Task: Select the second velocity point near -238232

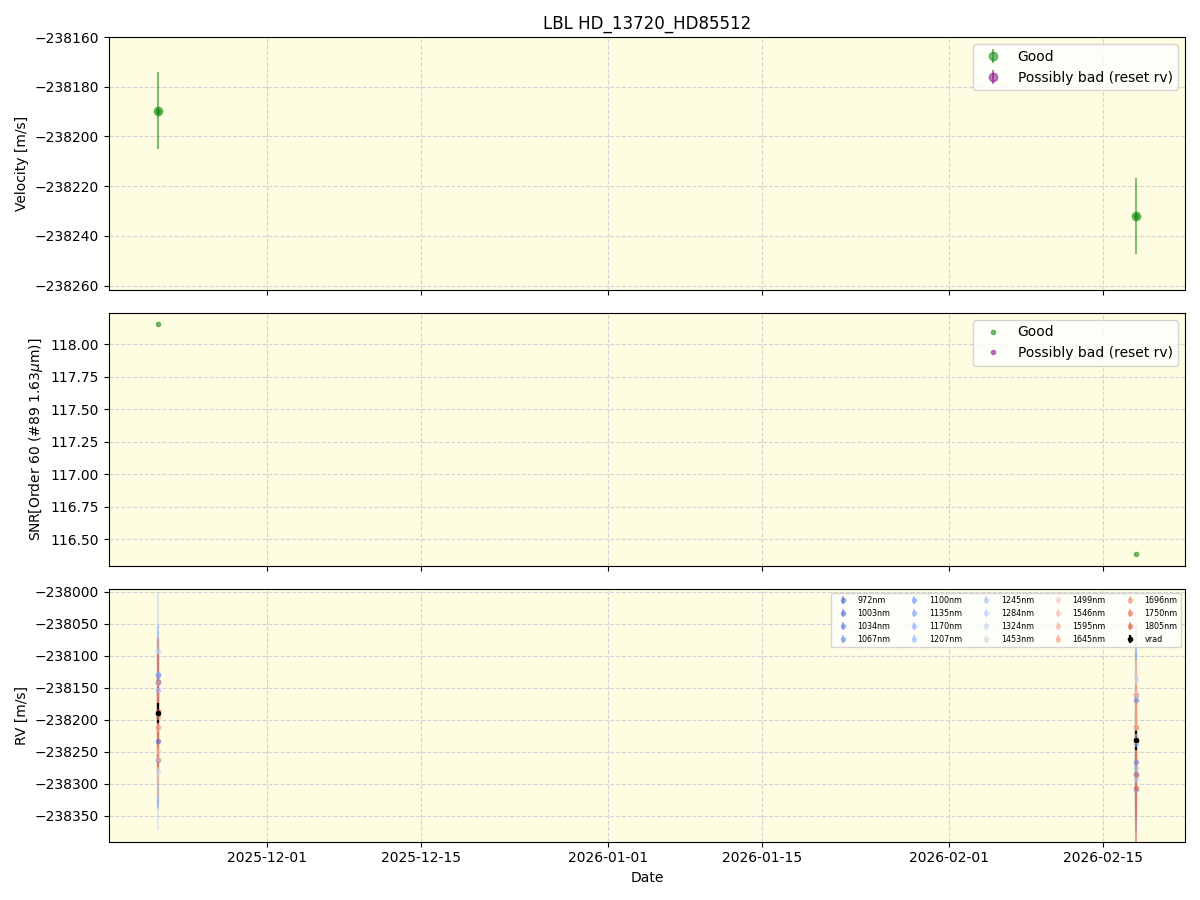Action: [x=1136, y=216]
